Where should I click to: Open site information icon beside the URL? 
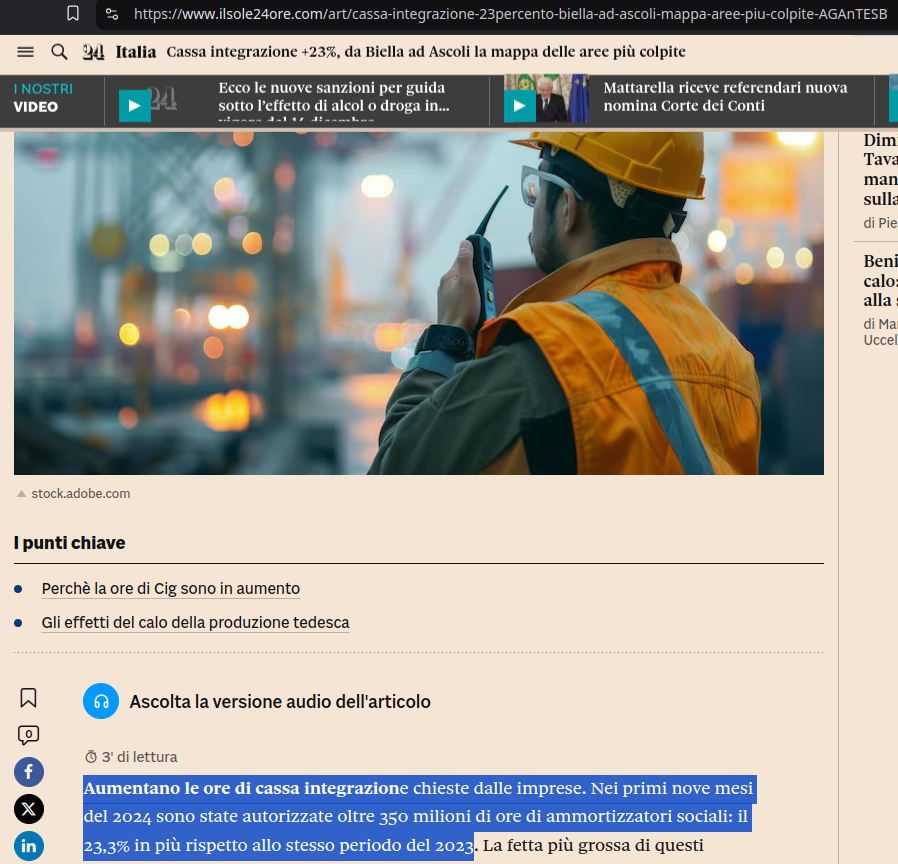coord(112,14)
